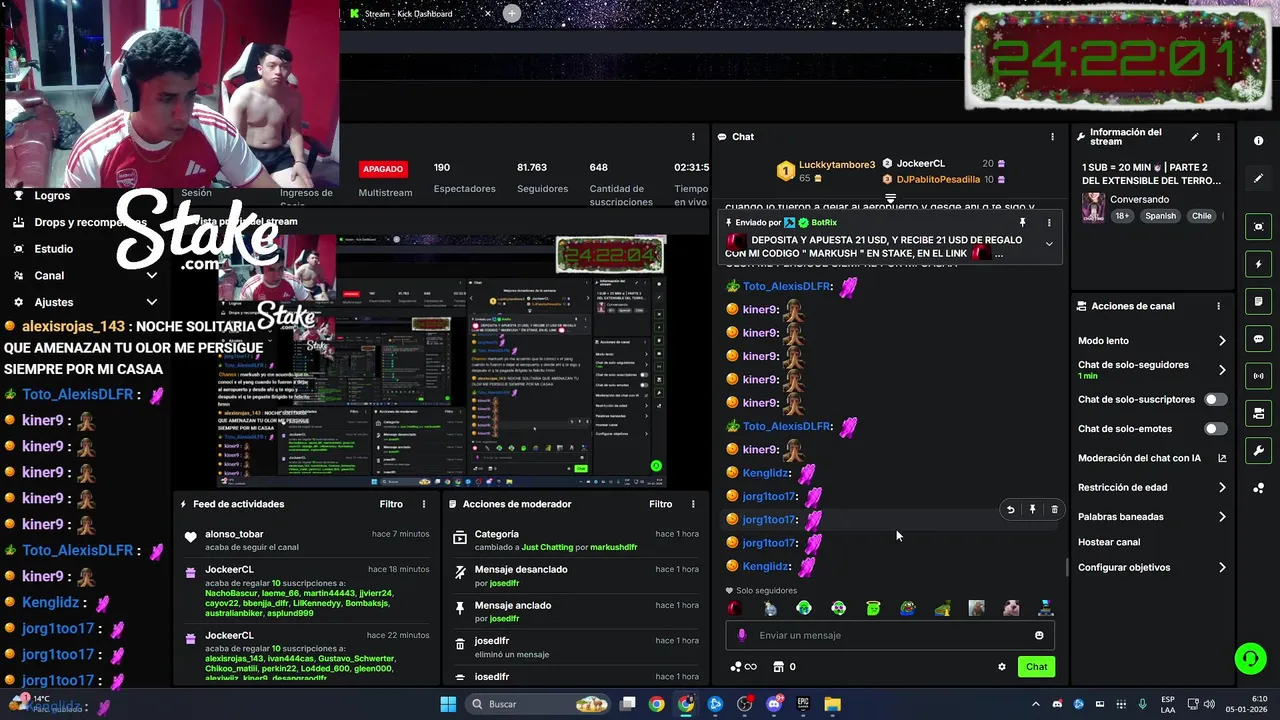Open pinned message three-dot menu
1280x720 pixels.
pos(1049,222)
